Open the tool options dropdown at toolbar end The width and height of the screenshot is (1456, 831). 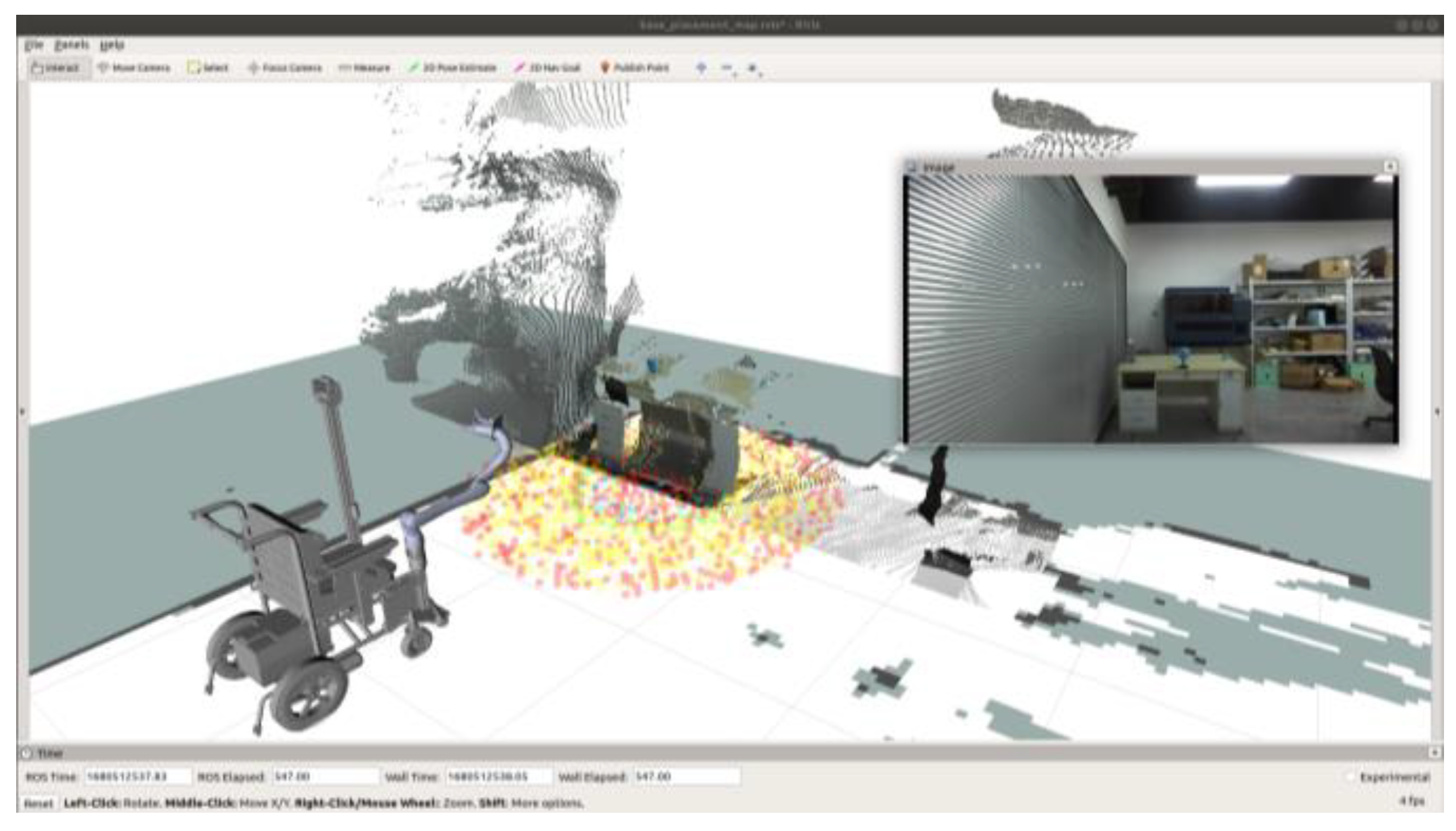(x=754, y=68)
